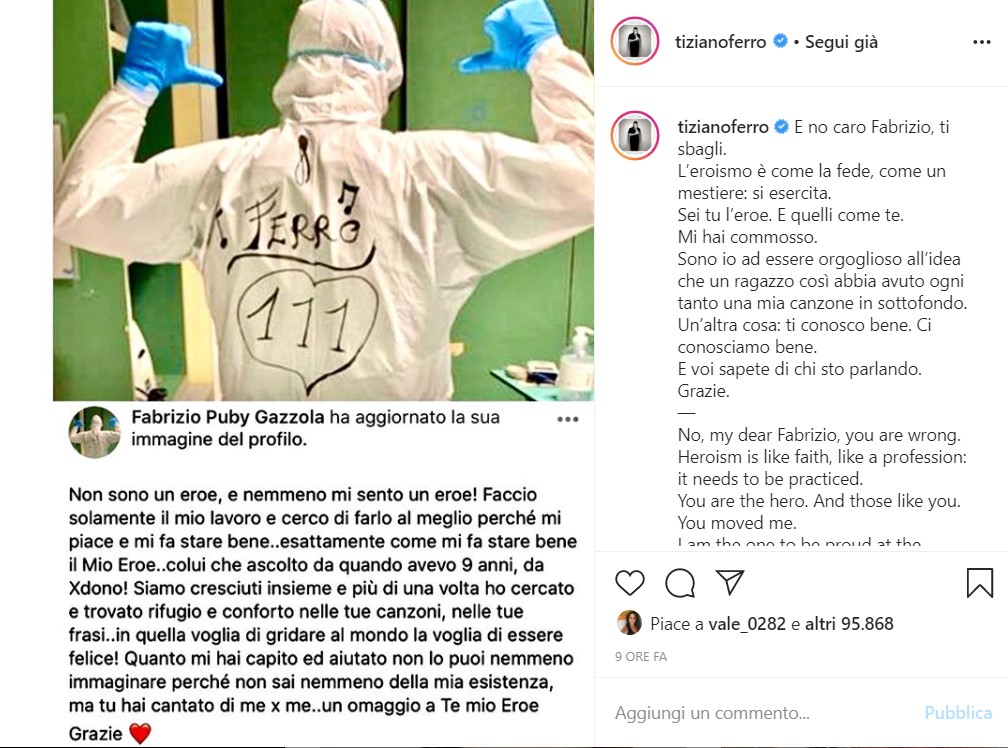Viewport: 1008px width, 748px height.
Task: Click the tizianoferro avatar beside the caption
Action: (635, 135)
